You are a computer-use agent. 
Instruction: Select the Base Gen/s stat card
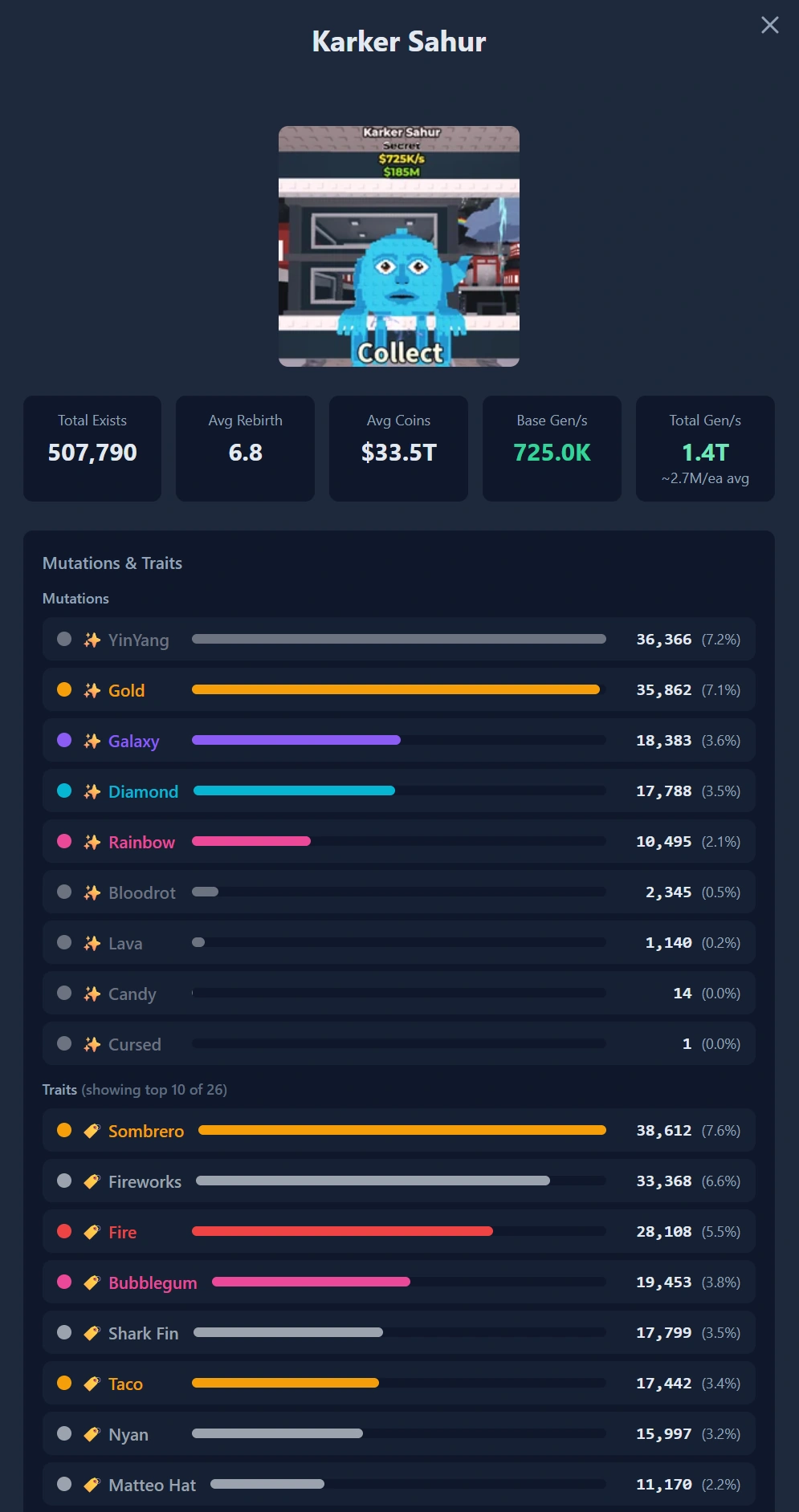[552, 449]
